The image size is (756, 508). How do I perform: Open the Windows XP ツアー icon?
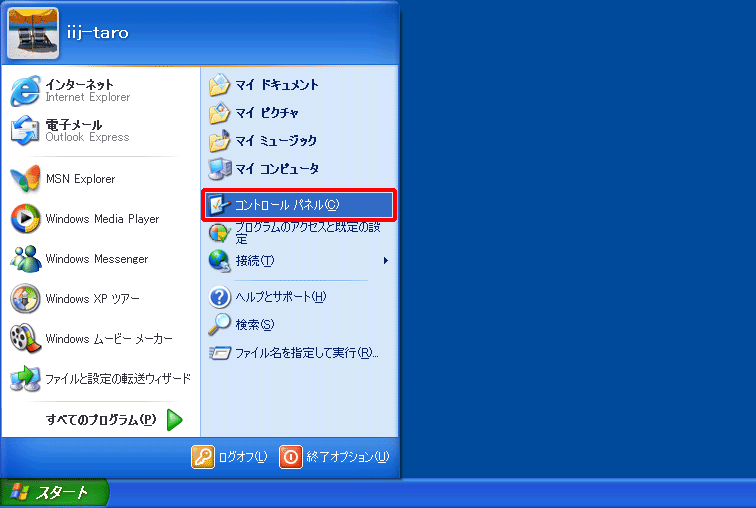click(x=25, y=299)
